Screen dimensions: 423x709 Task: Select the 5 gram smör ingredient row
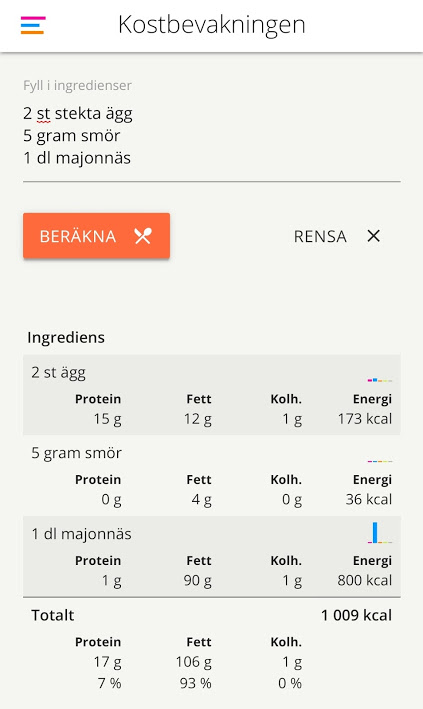212,476
